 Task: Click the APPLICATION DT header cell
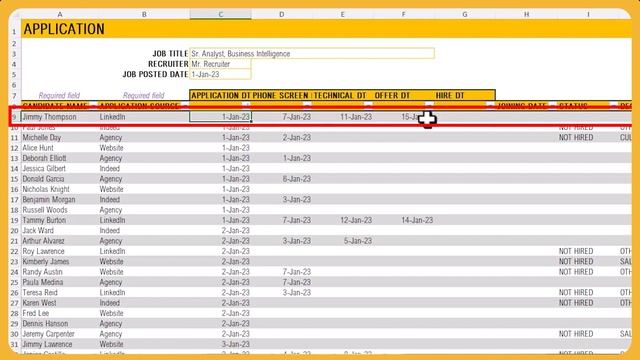pos(220,96)
